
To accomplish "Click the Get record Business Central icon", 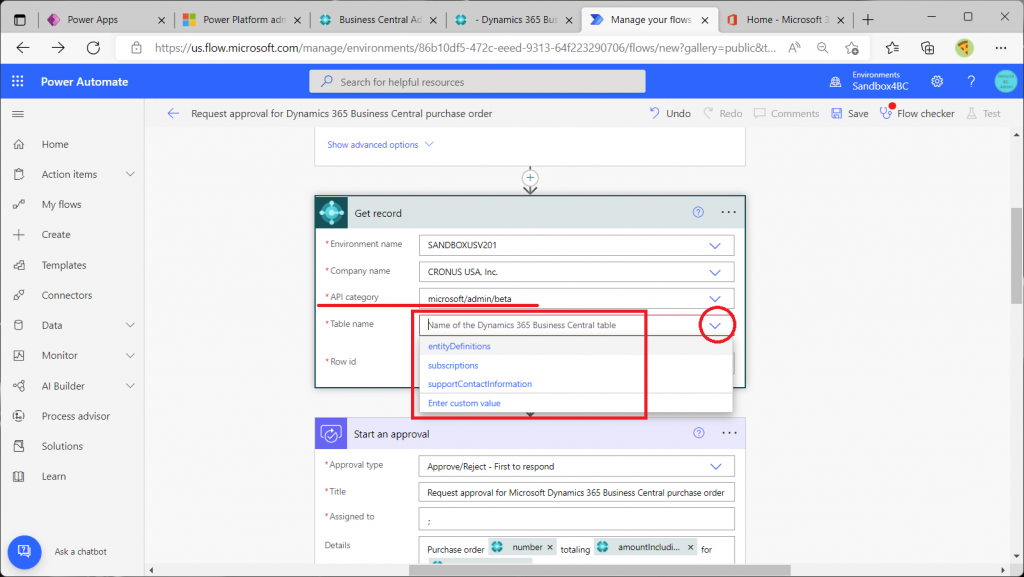I will click(x=332, y=213).
